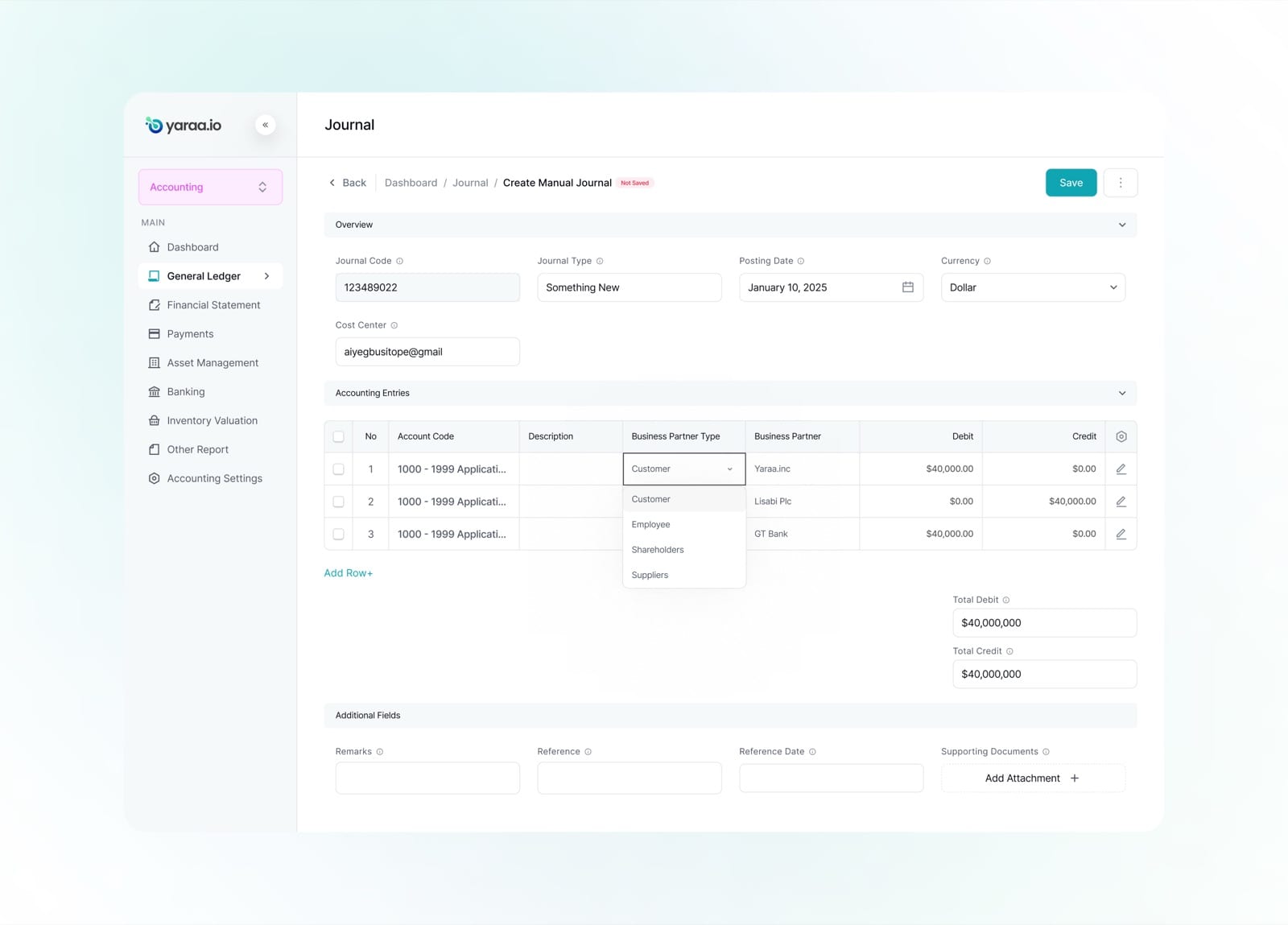Collapse the sidebar with double-chevron icon
1288x925 pixels.
pos(265,125)
